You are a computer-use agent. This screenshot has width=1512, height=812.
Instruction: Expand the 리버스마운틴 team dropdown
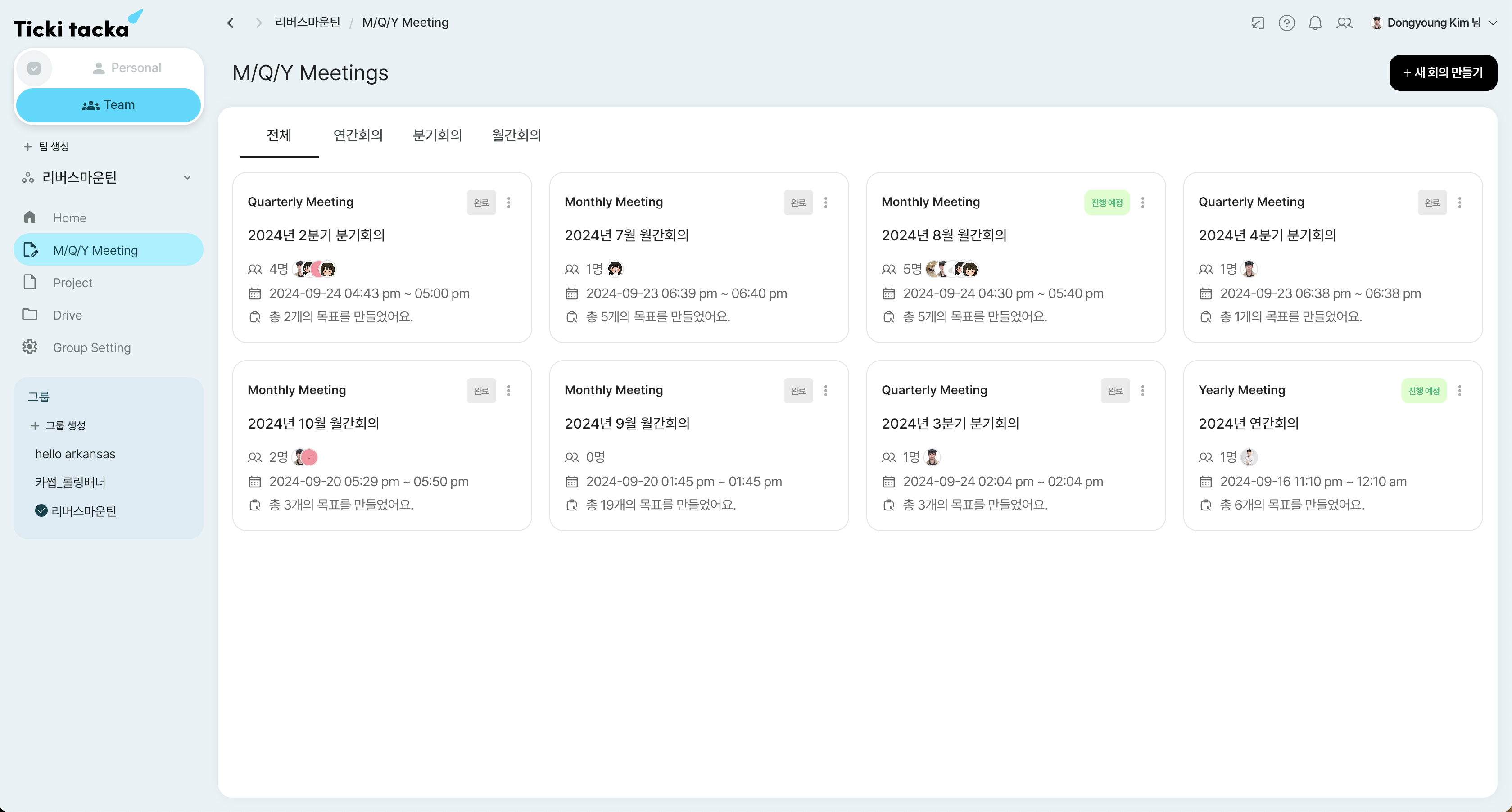tap(187, 177)
